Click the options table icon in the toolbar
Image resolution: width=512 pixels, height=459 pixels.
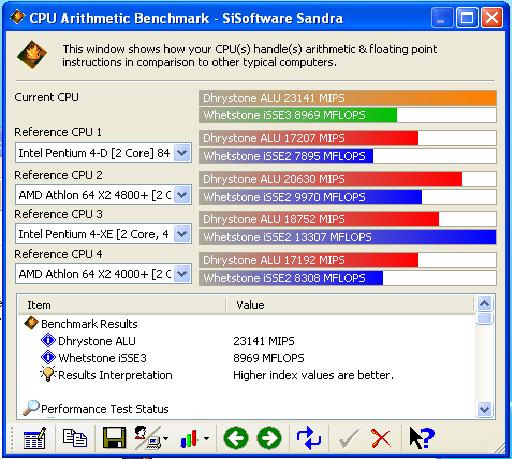pos(35,438)
